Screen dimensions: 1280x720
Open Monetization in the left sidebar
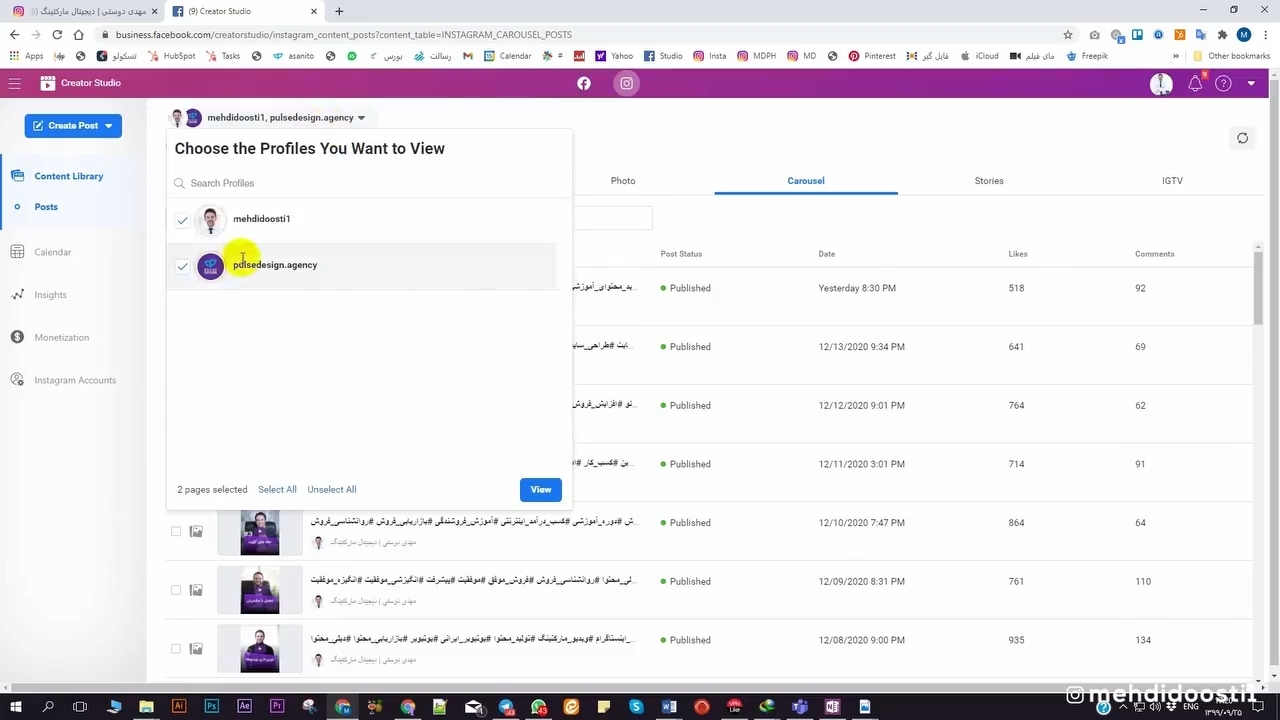click(x=61, y=338)
